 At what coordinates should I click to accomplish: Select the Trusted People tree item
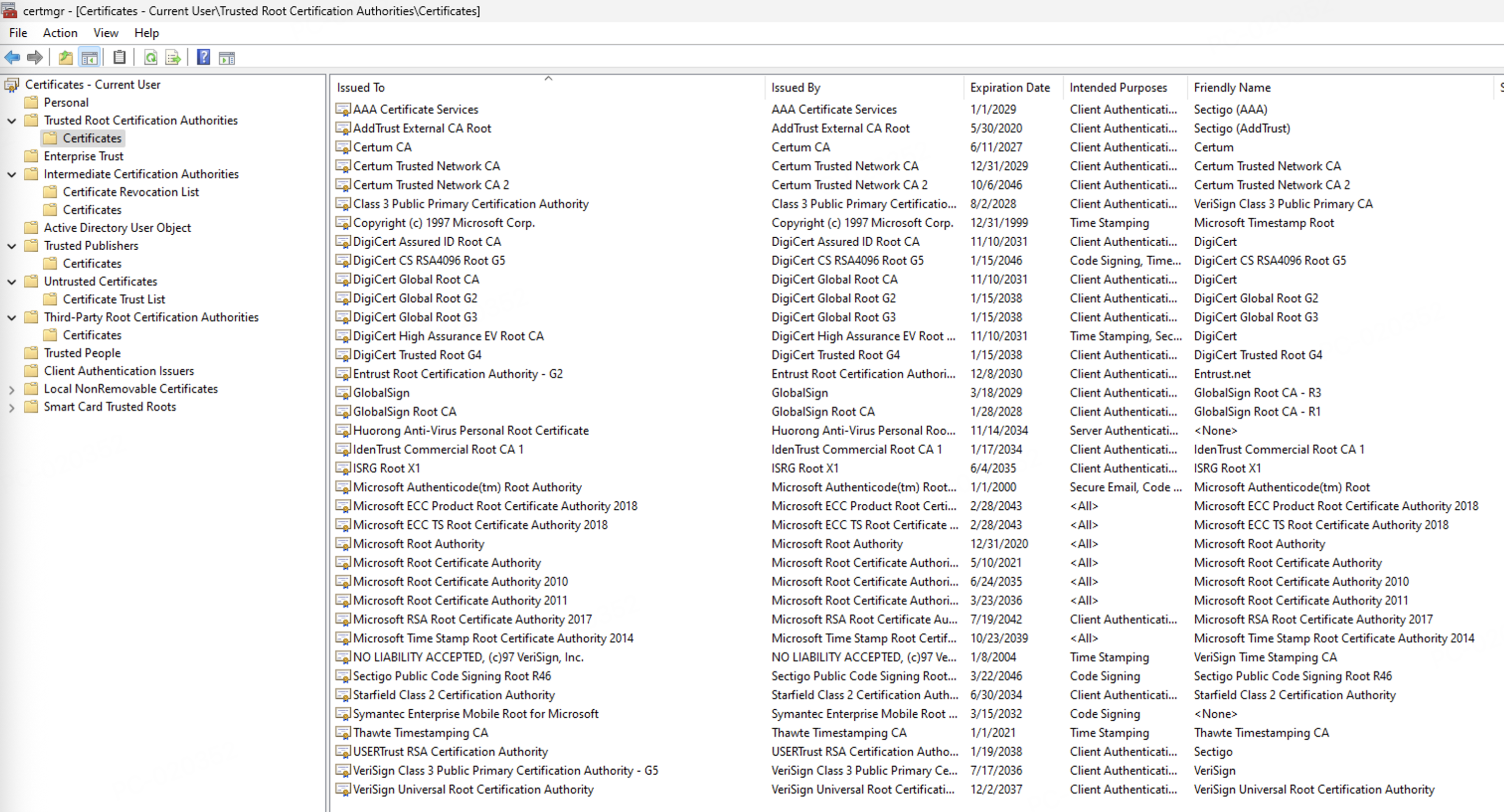point(82,352)
